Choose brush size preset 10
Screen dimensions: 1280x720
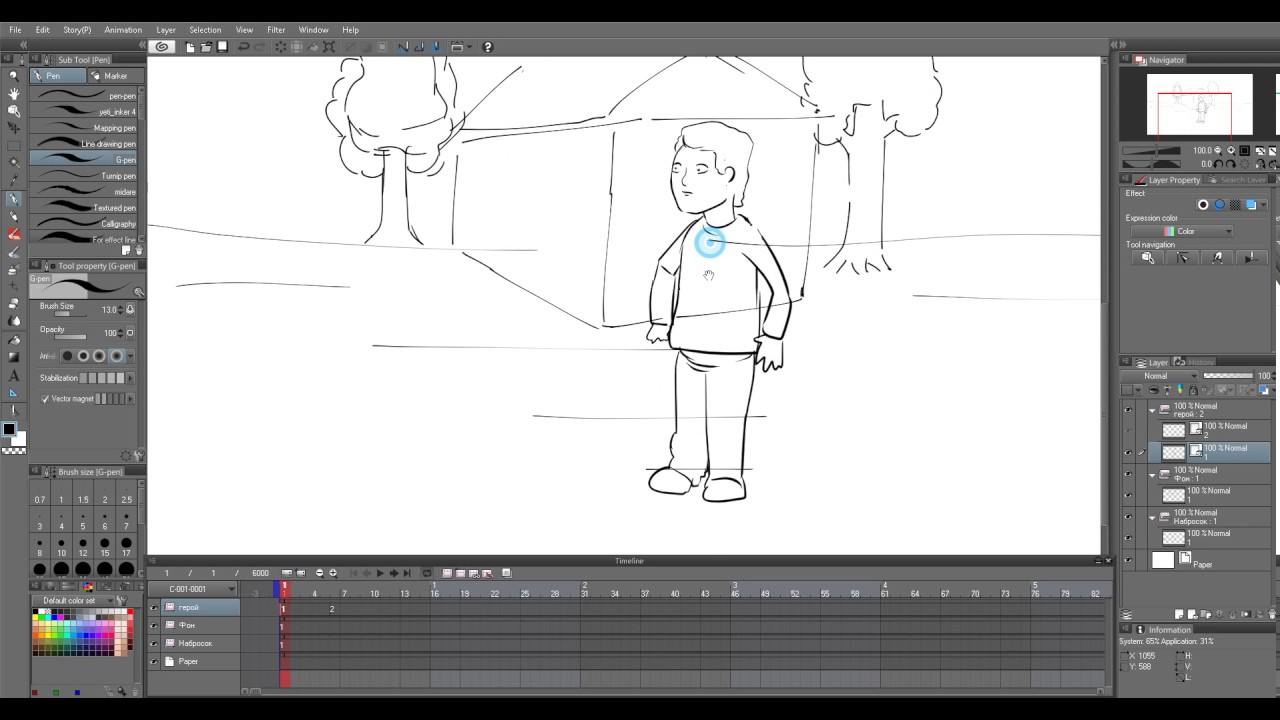point(61,547)
